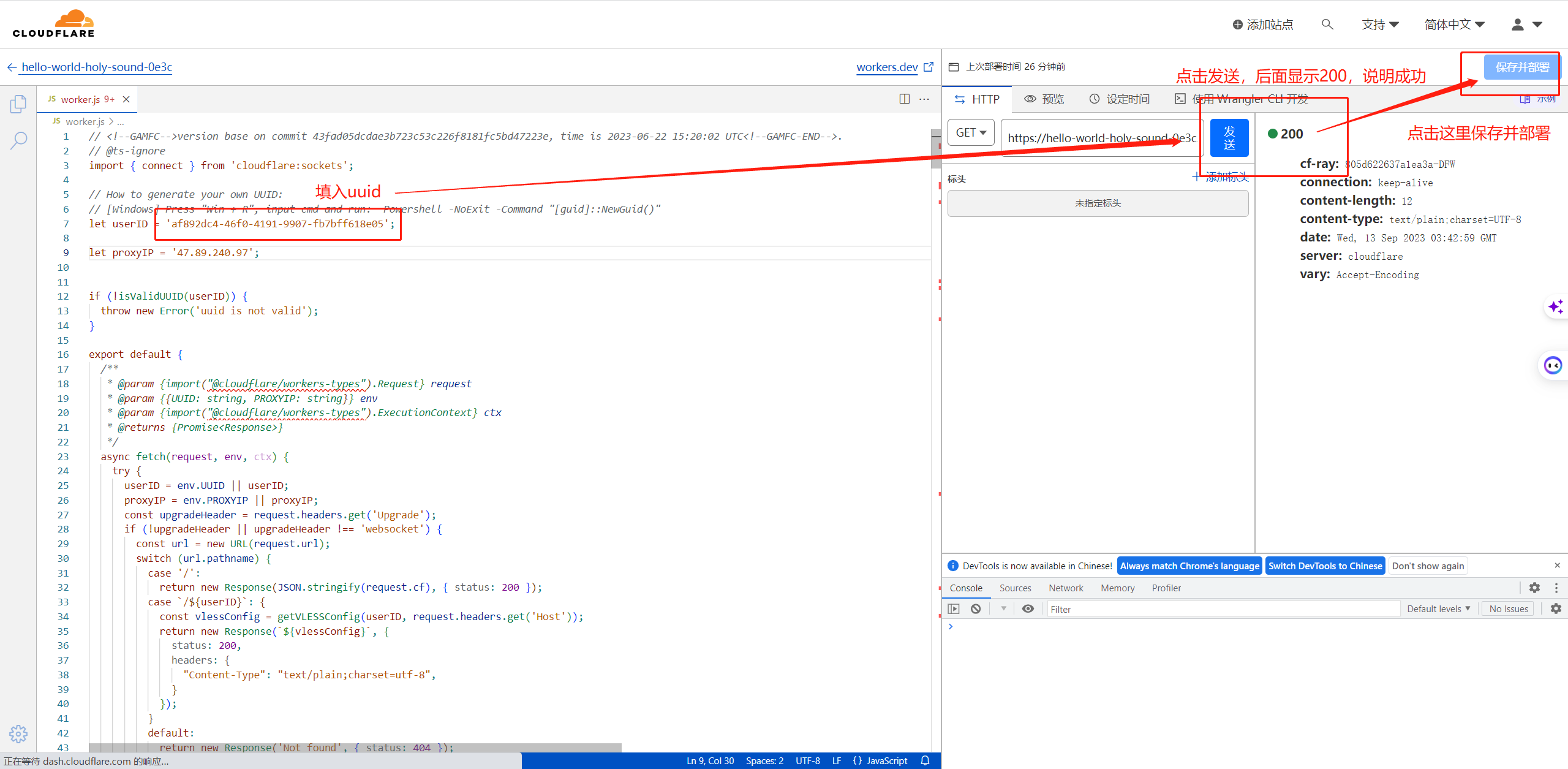
Task: Select the Memory DevTools tab
Action: [1117, 588]
